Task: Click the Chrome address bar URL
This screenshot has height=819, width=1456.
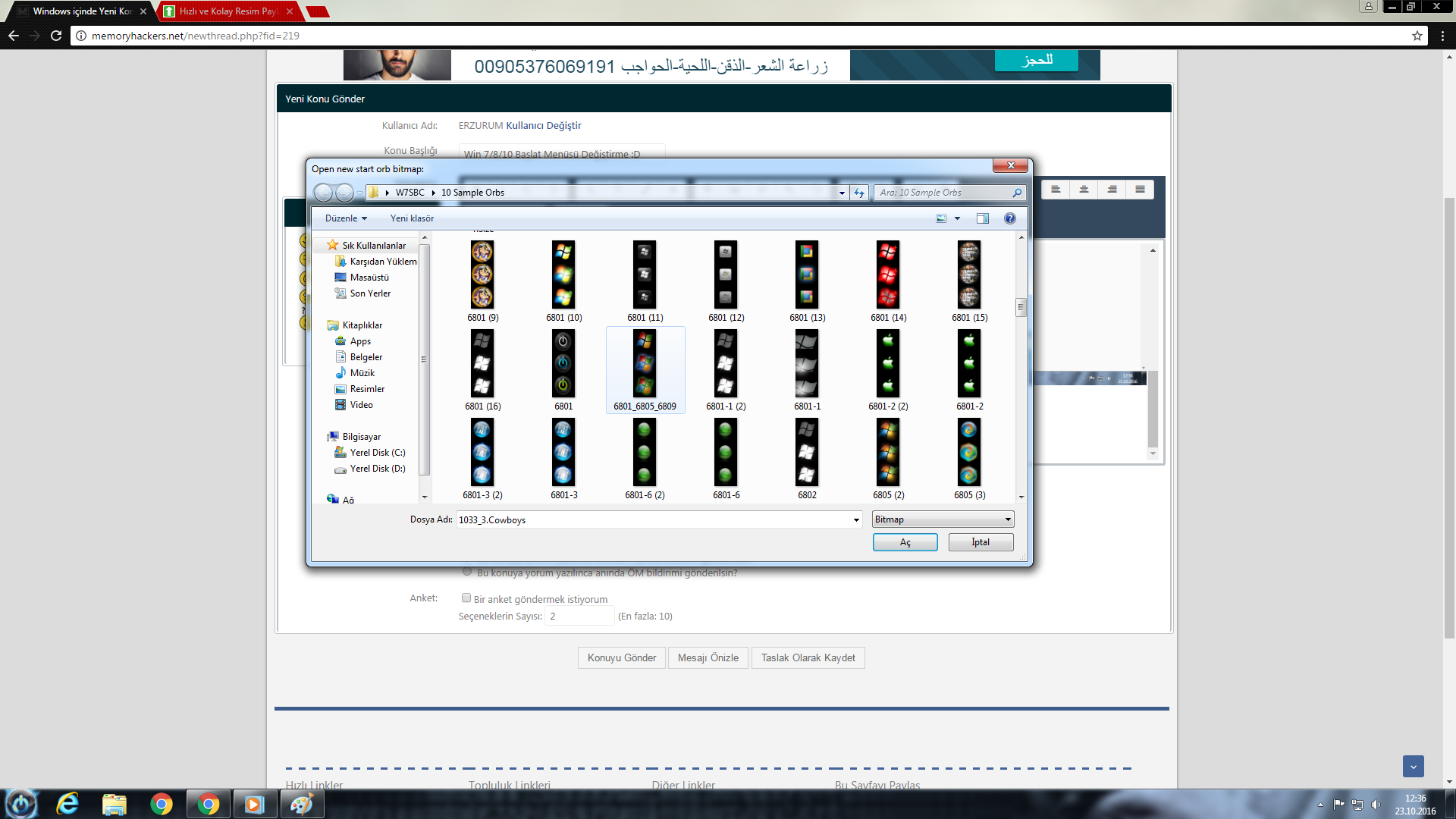Action: pyautogui.click(x=196, y=36)
